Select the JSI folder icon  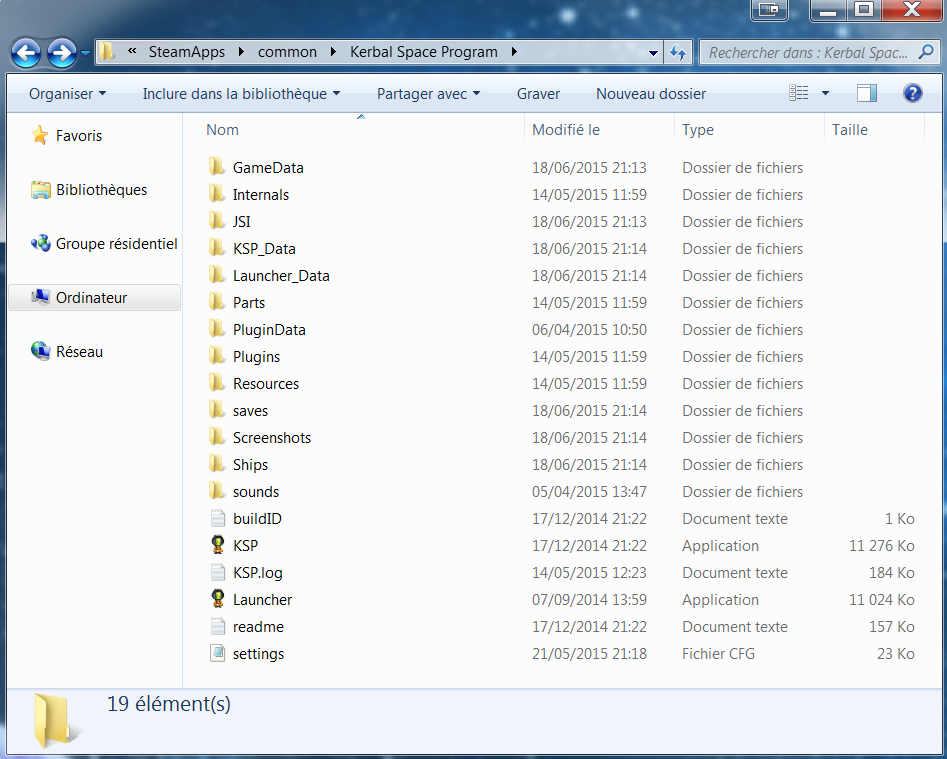pos(217,221)
